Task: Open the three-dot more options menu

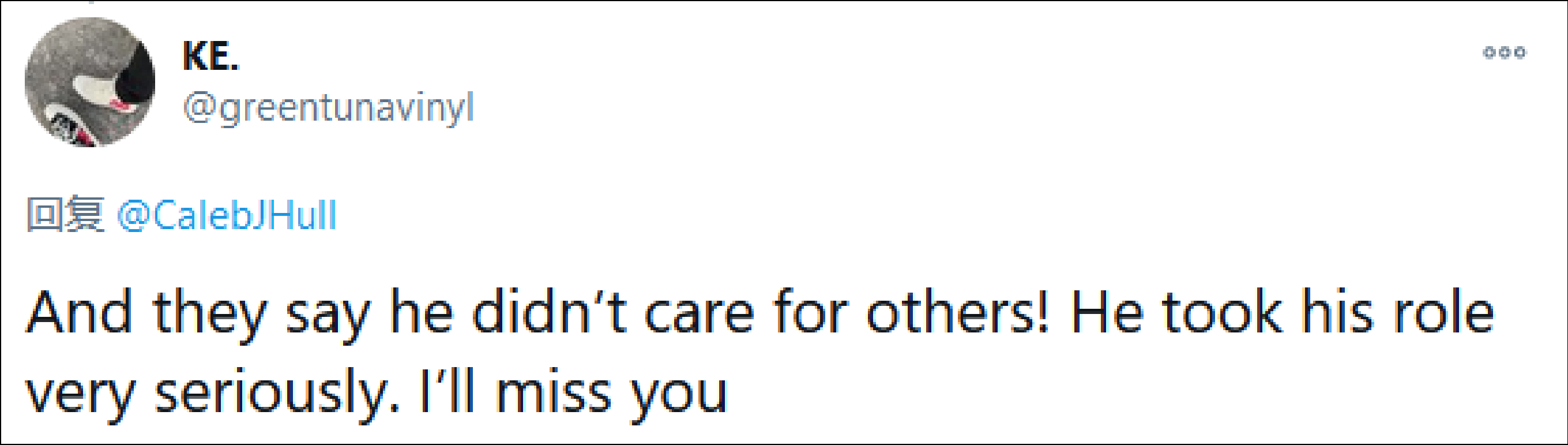Action: (x=1503, y=53)
